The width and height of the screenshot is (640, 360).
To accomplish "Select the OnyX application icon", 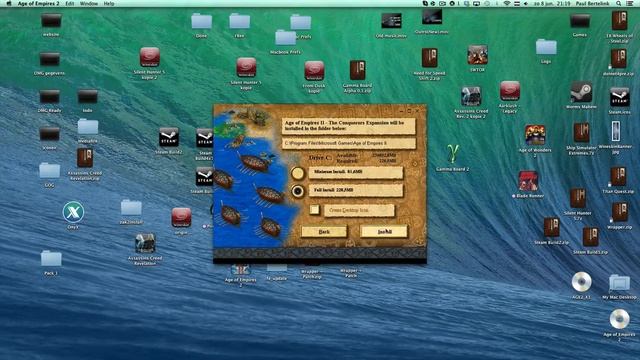I will point(73,212).
